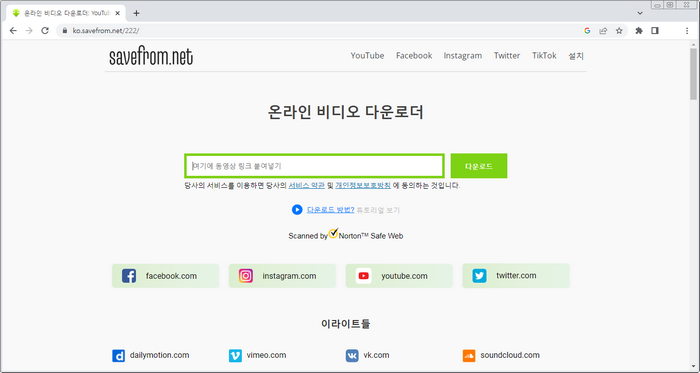Open the instagram.com tile label

pos(289,276)
